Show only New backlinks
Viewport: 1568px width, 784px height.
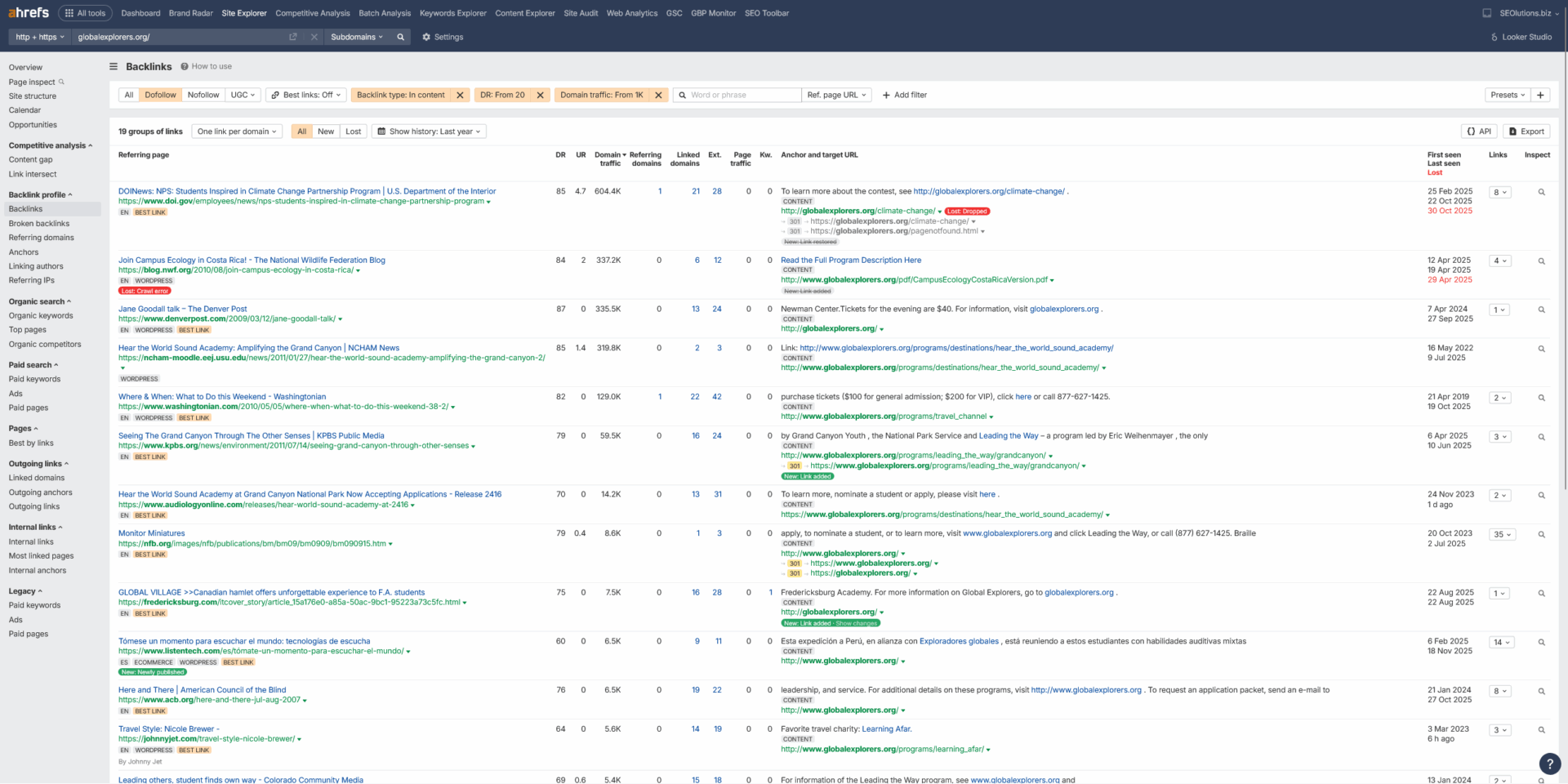pyautogui.click(x=326, y=131)
